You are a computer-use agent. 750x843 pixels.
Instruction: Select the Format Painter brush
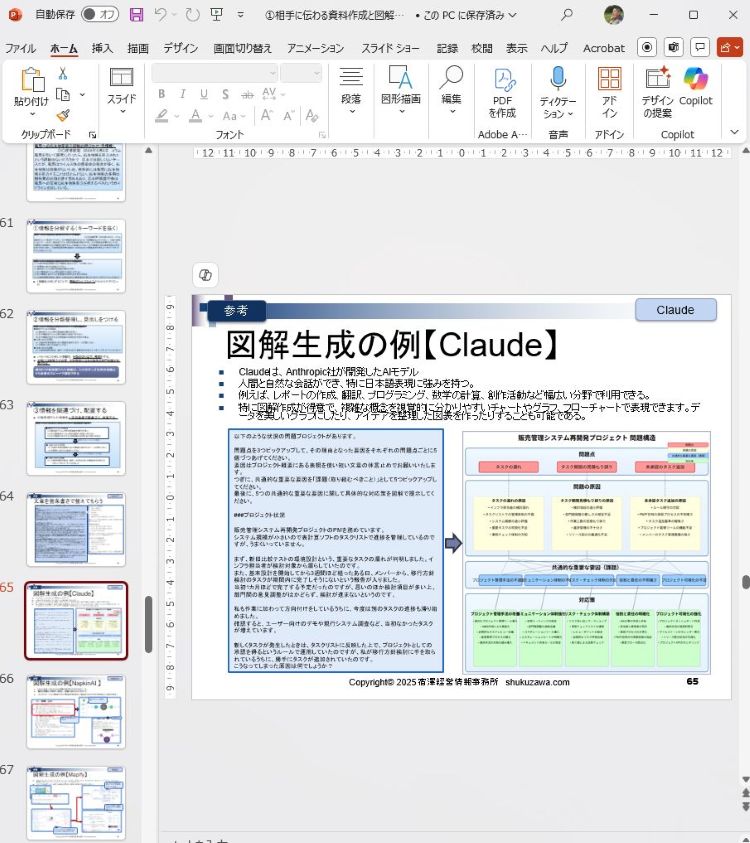click(63, 115)
